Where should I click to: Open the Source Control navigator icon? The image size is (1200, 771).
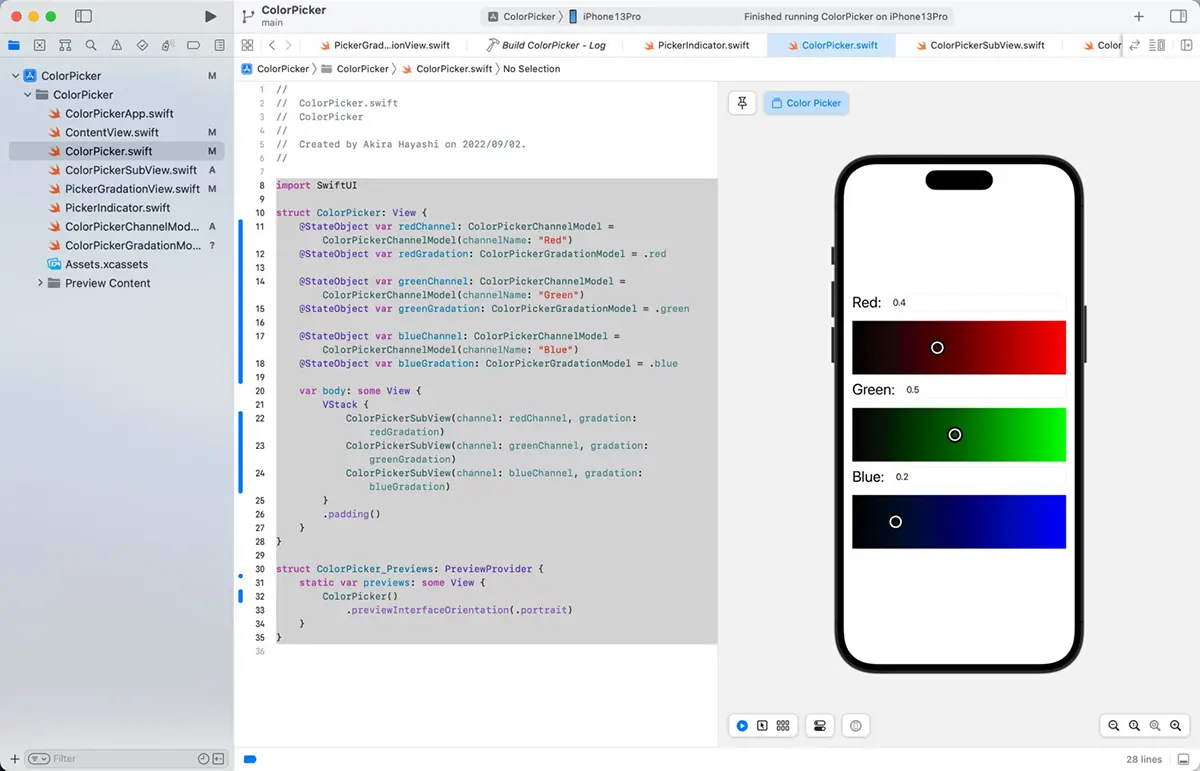[39, 45]
